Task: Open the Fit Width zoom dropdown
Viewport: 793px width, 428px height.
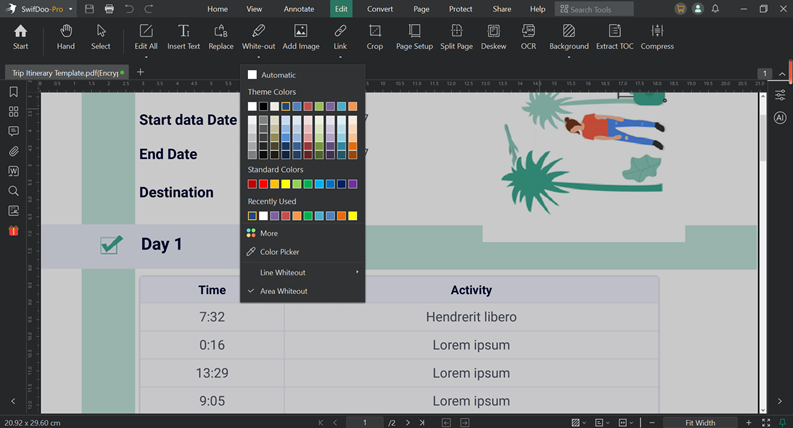Action: tap(695, 422)
